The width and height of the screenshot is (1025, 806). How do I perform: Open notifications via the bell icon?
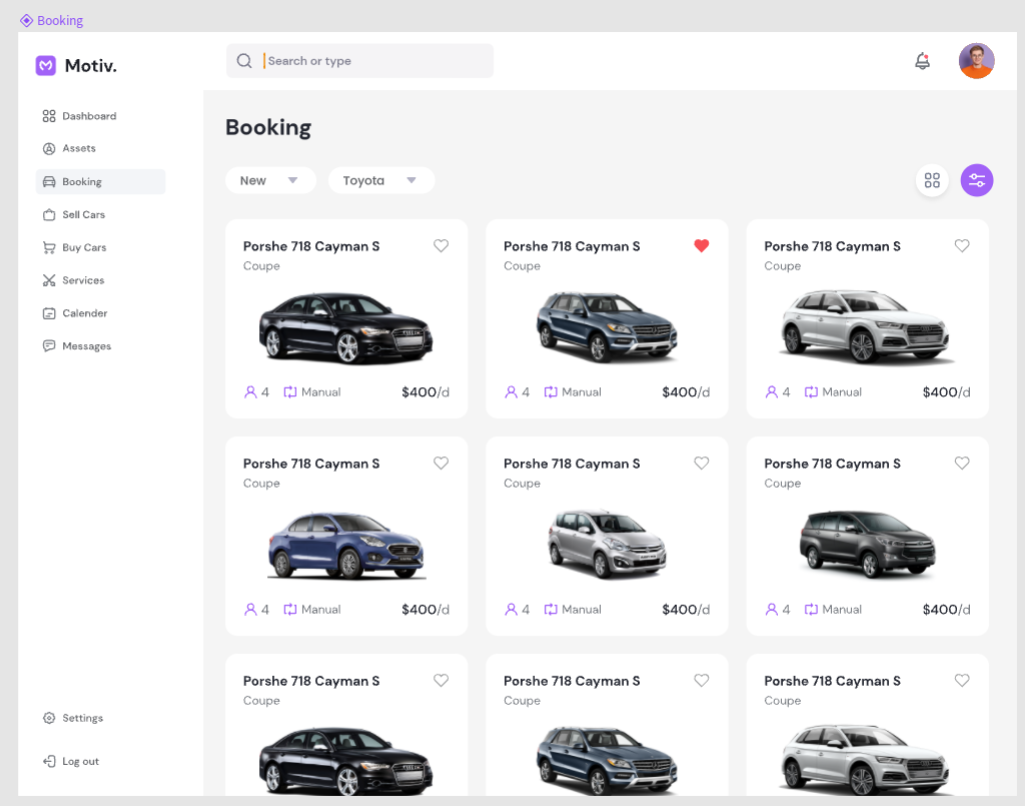tap(922, 61)
